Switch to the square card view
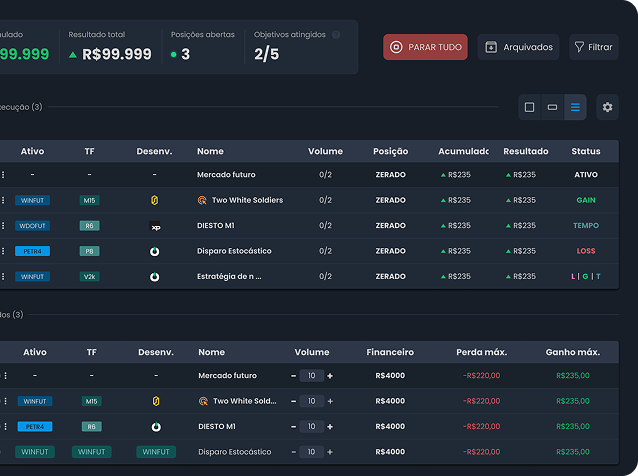This screenshot has width=638, height=476. pyautogui.click(x=530, y=107)
